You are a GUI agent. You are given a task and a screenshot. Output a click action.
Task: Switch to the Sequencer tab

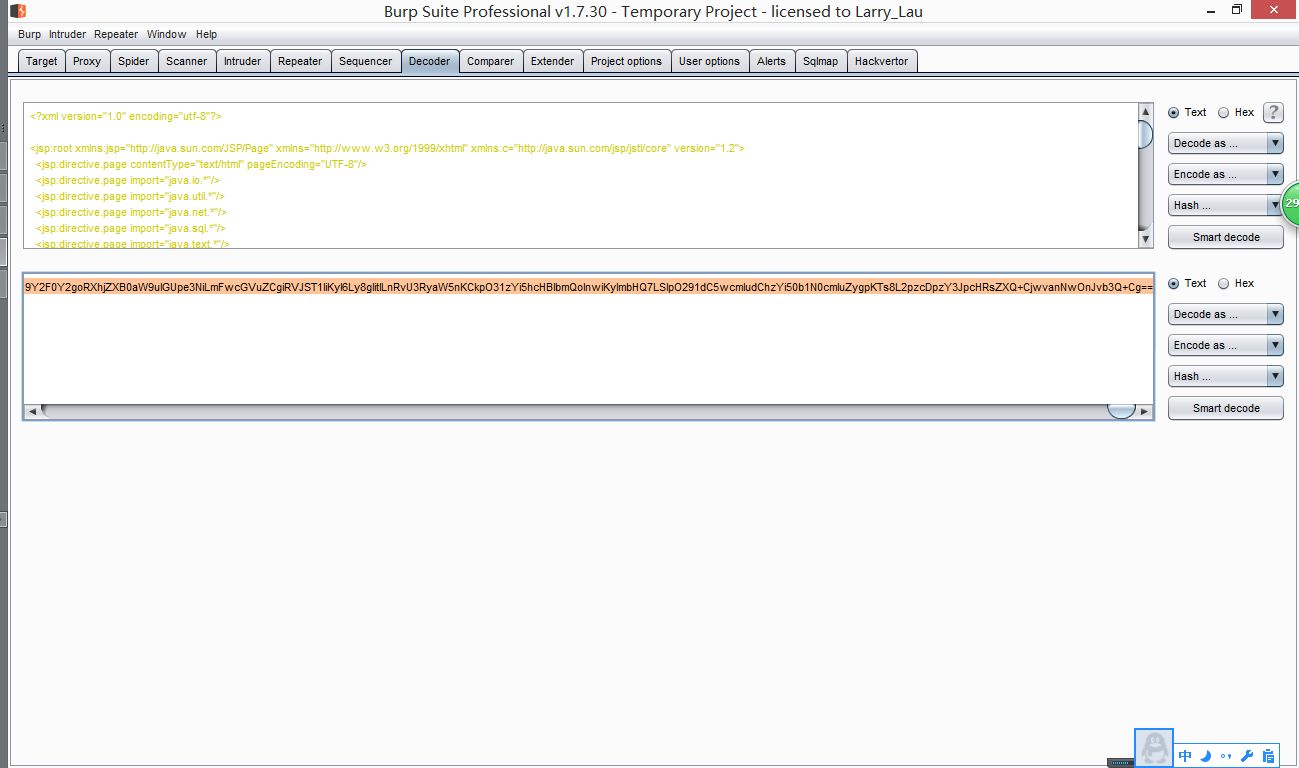pos(366,61)
